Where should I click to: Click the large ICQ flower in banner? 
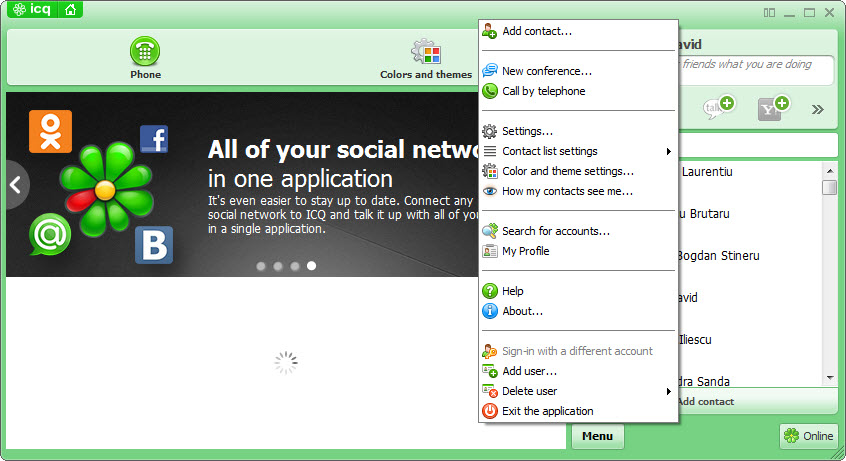(106, 189)
